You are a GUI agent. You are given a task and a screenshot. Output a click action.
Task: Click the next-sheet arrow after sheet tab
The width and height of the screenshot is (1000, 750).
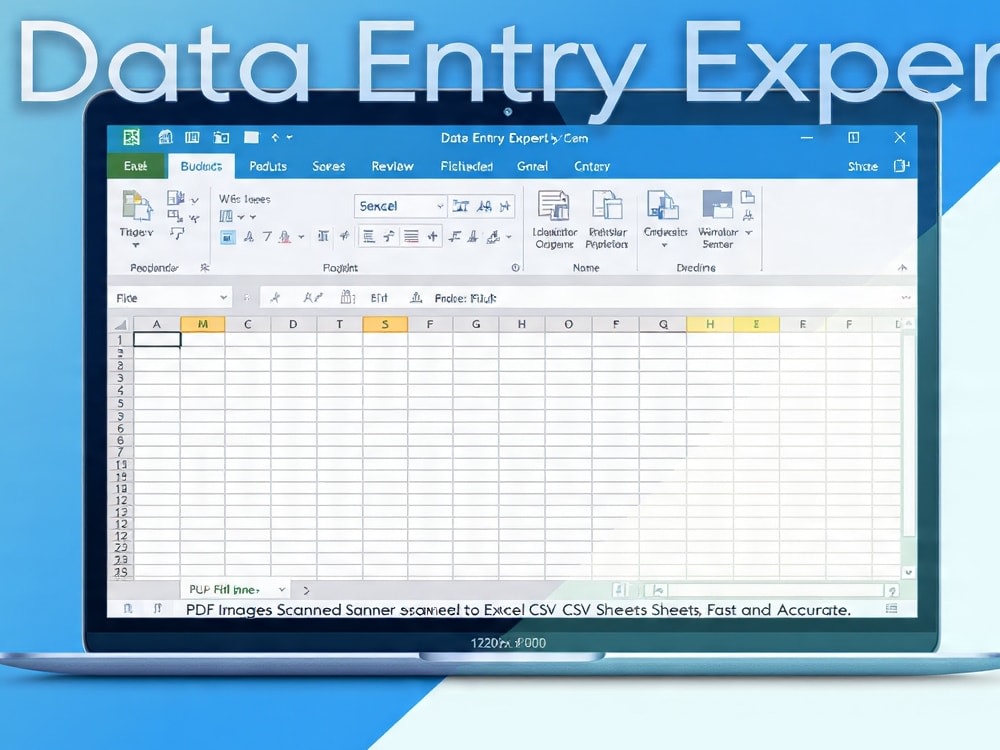point(306,591)
